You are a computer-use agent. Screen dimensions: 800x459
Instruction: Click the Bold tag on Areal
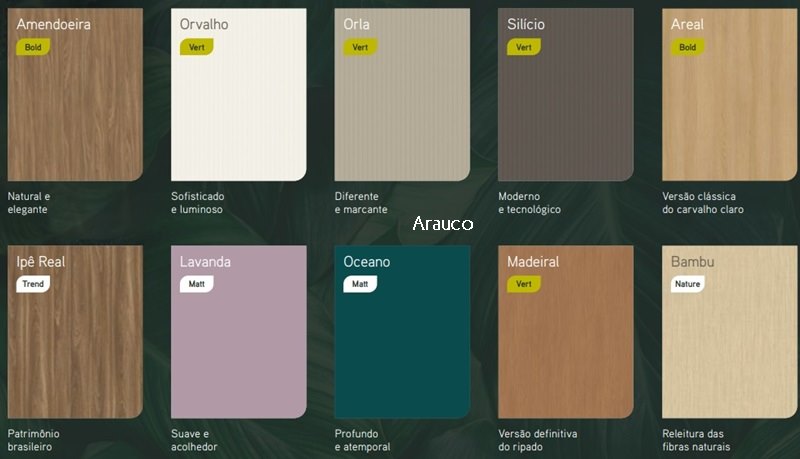[688, 47]
